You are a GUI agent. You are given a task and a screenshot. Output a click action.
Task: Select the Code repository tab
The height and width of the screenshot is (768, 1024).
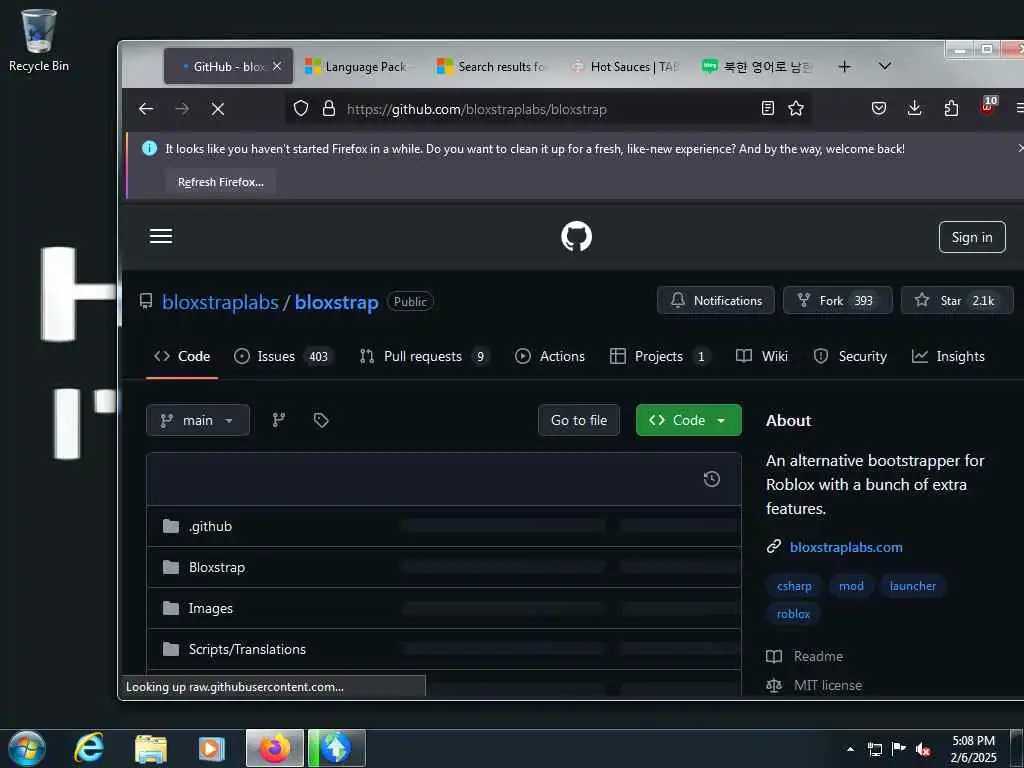tap(182, 357)
